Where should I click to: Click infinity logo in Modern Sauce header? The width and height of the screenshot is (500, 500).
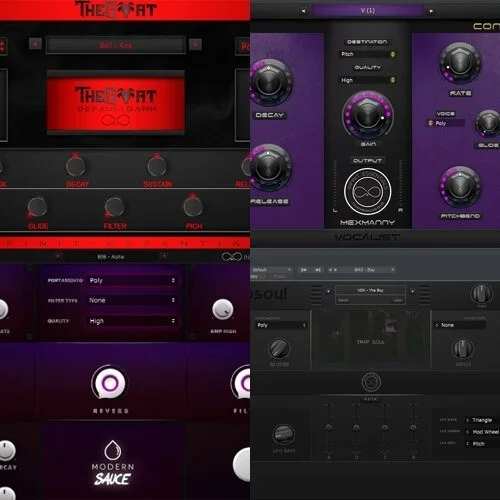pyautogui.click(x=232, y=256)
